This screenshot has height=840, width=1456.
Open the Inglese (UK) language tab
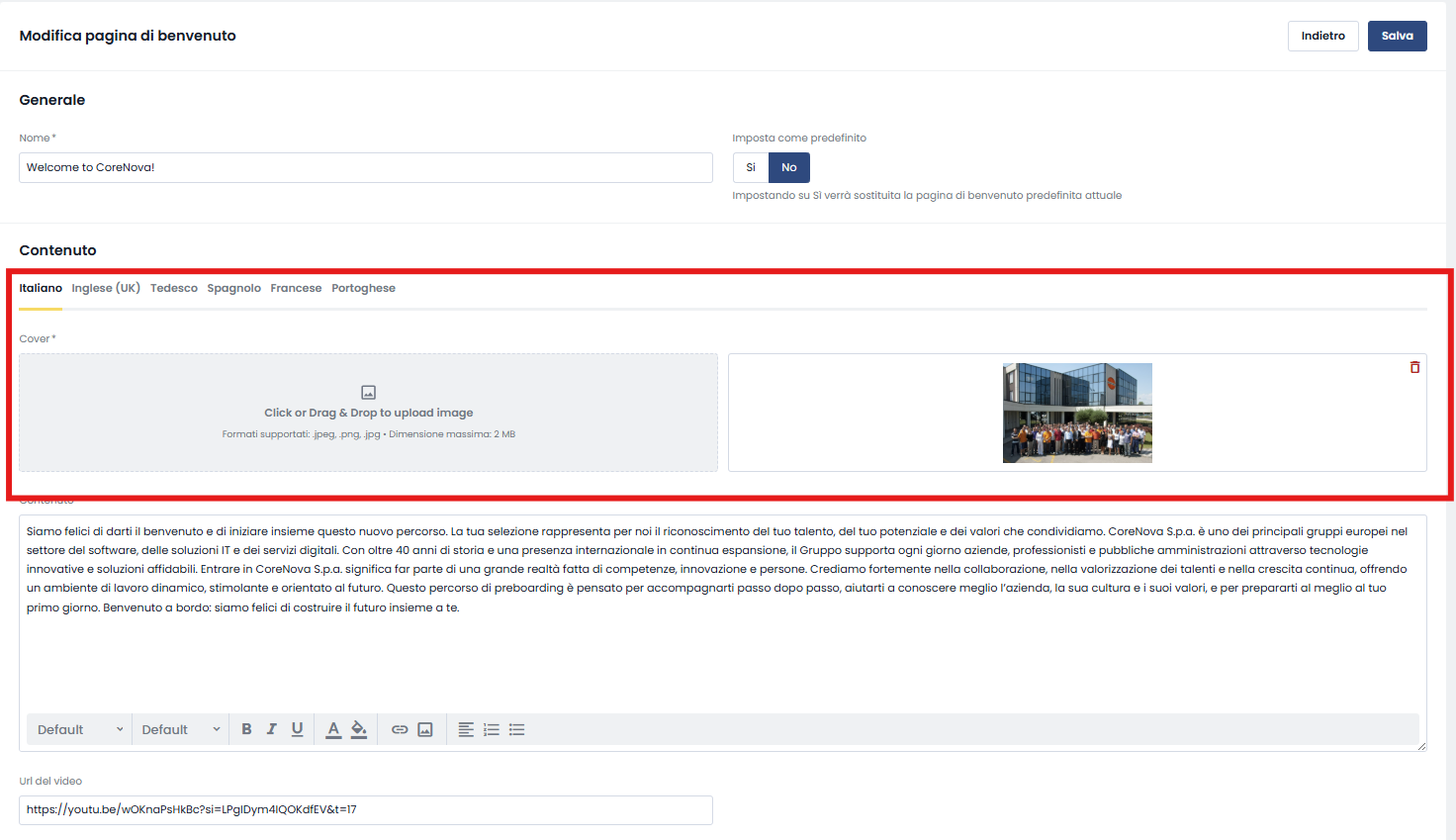pyautogui.click(x=106, y=288)
